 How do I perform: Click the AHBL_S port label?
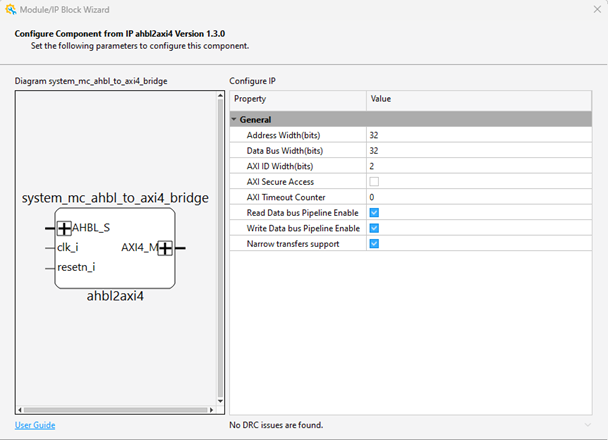click(x=91, y=228)
